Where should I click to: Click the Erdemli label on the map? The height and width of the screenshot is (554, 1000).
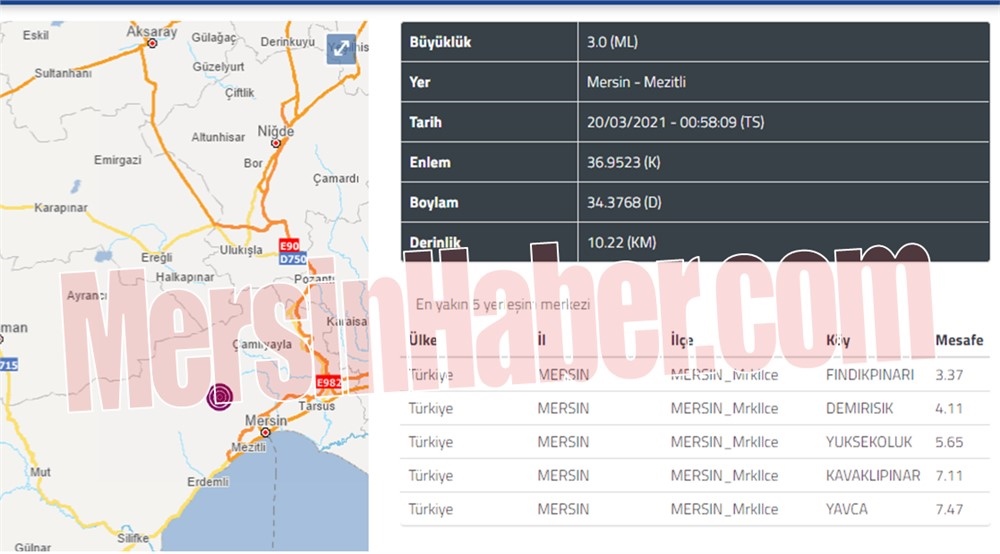click(207, 482)
